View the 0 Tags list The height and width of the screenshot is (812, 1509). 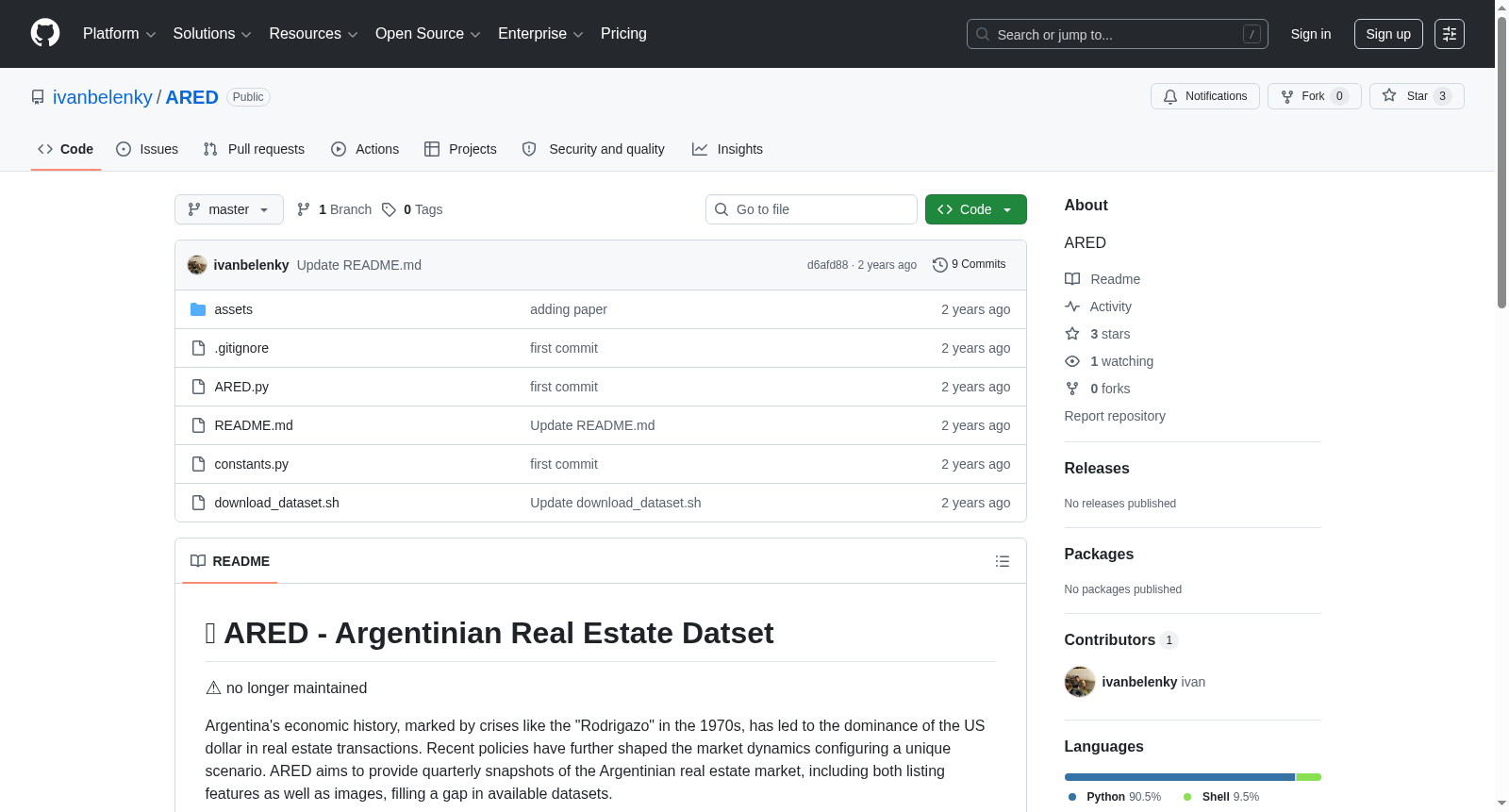click(x=412, y=209)
